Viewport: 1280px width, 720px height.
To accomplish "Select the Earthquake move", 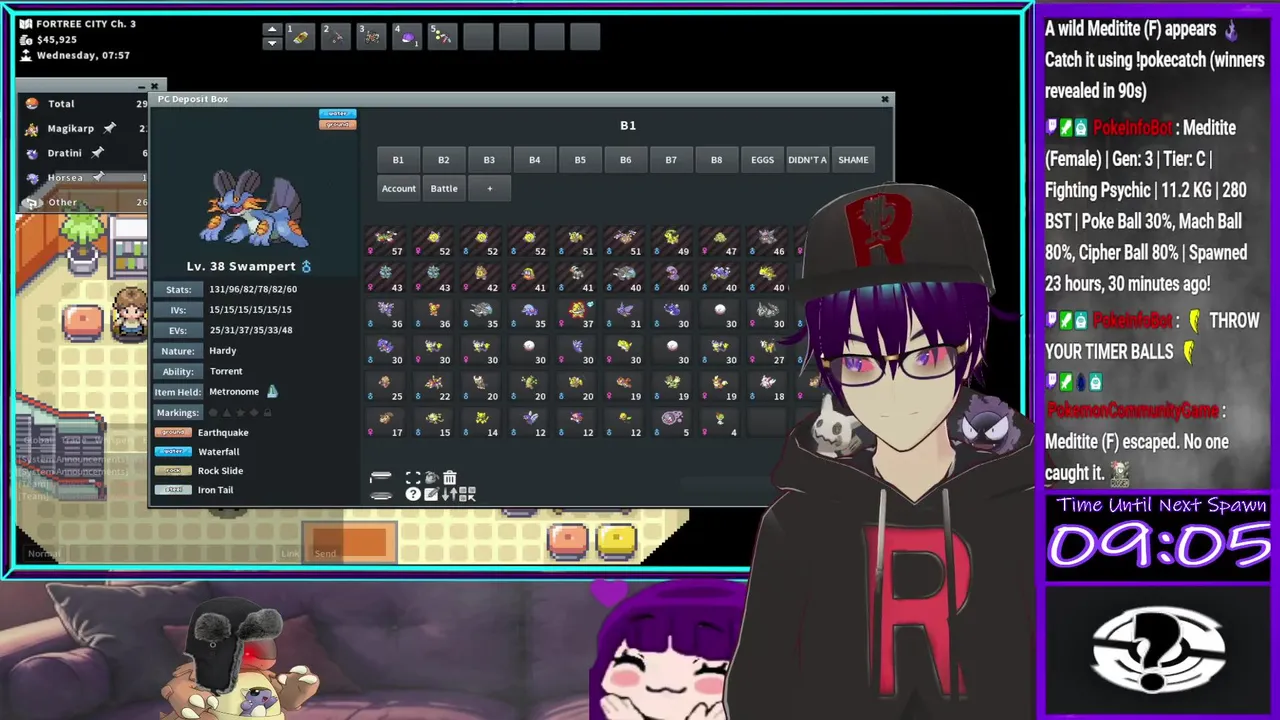I will 223,432.
